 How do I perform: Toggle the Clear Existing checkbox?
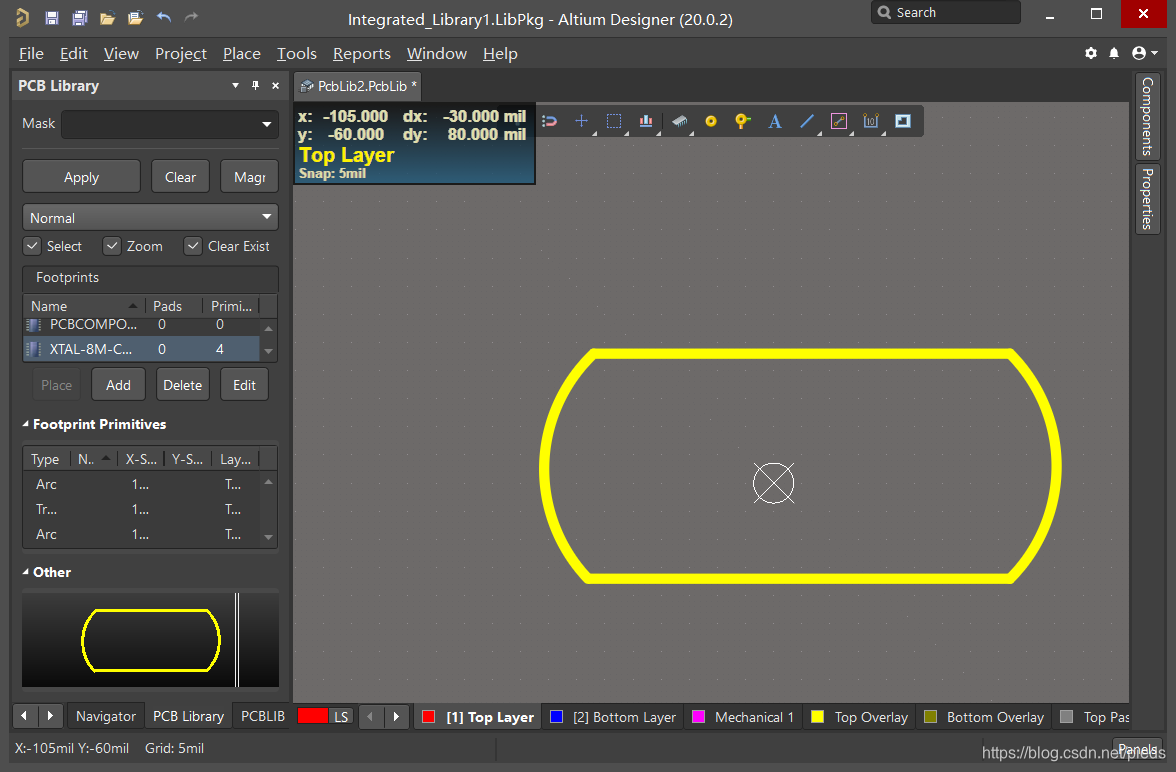pos(193,246)
